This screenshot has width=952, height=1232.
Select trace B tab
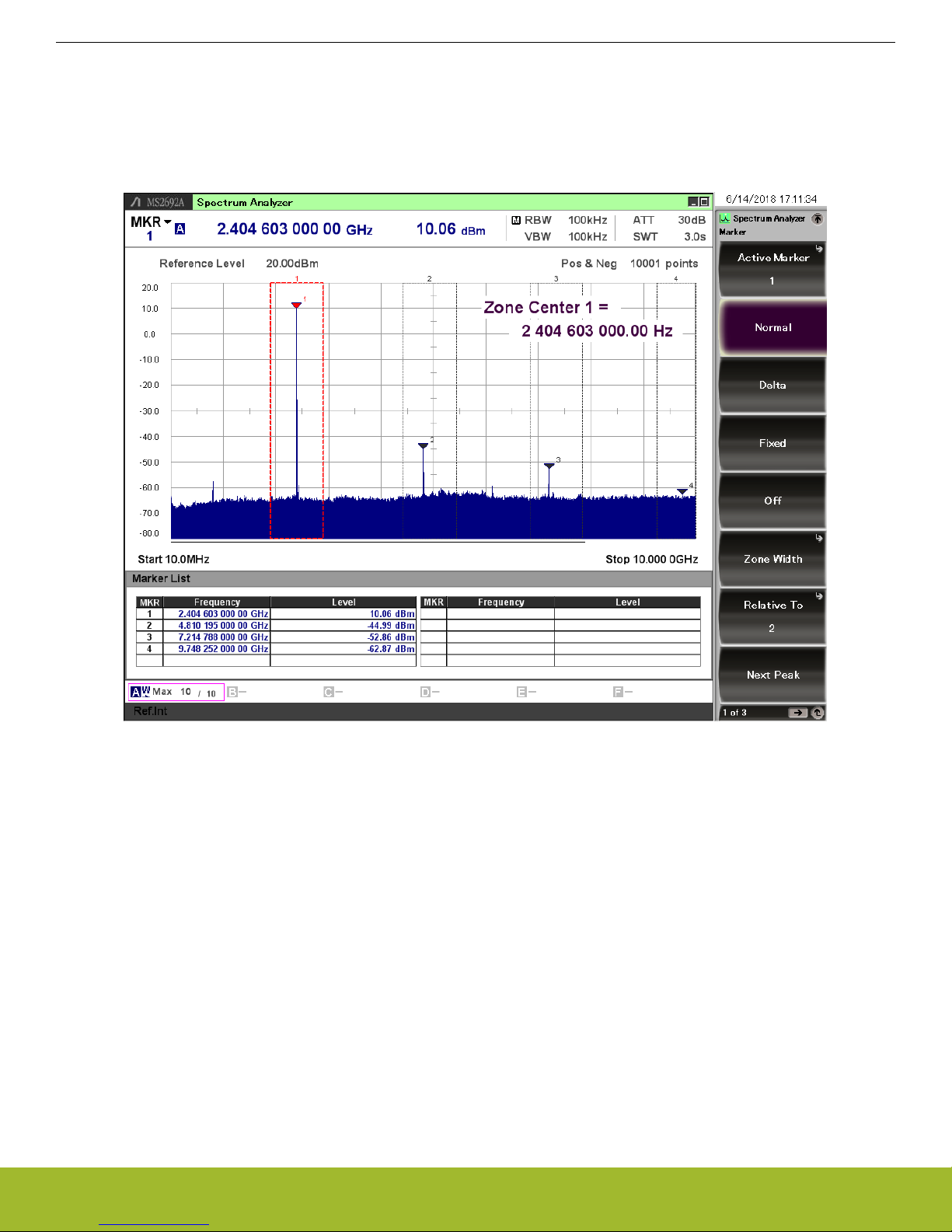point(237,692)
